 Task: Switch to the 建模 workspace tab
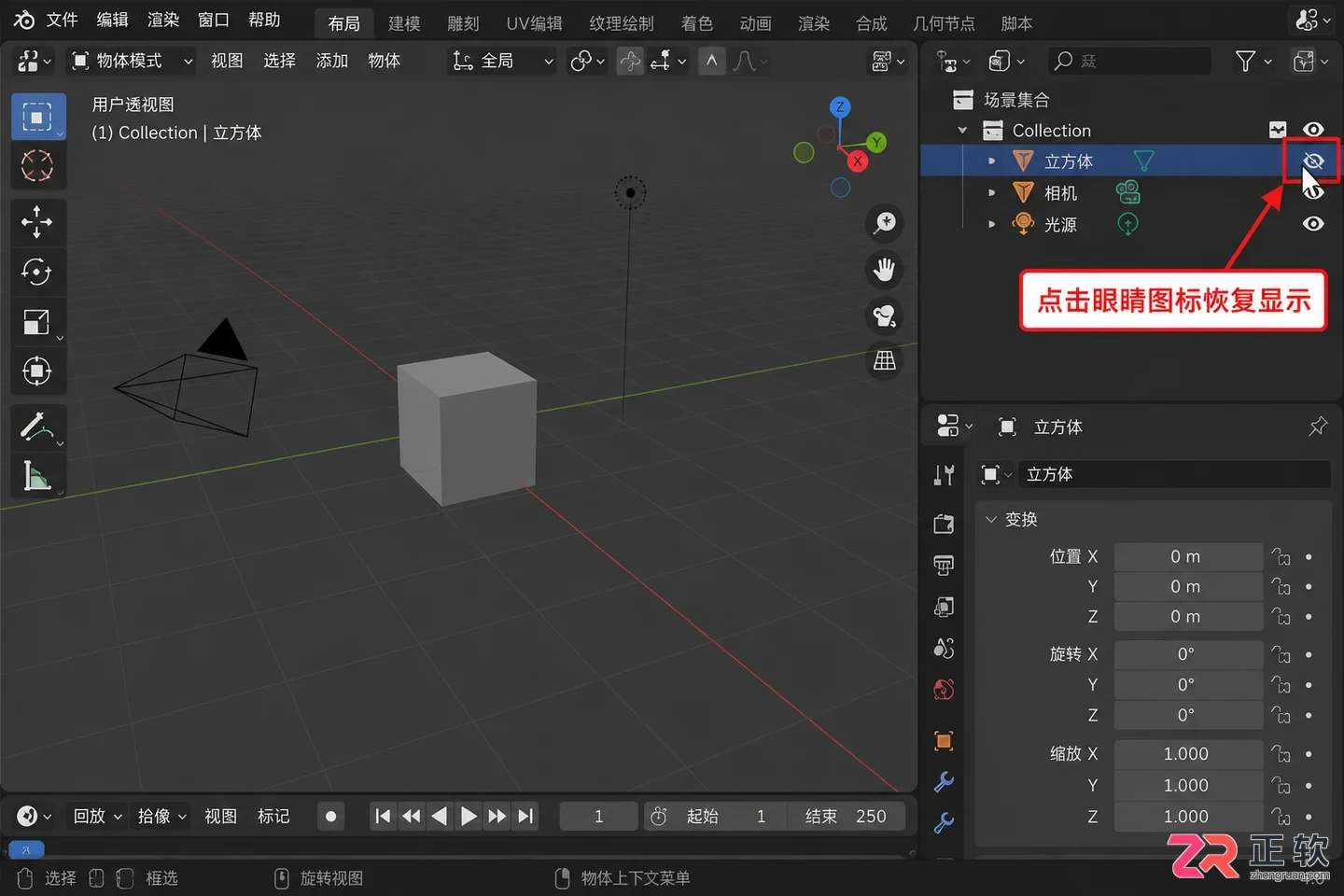click(404, 23)
